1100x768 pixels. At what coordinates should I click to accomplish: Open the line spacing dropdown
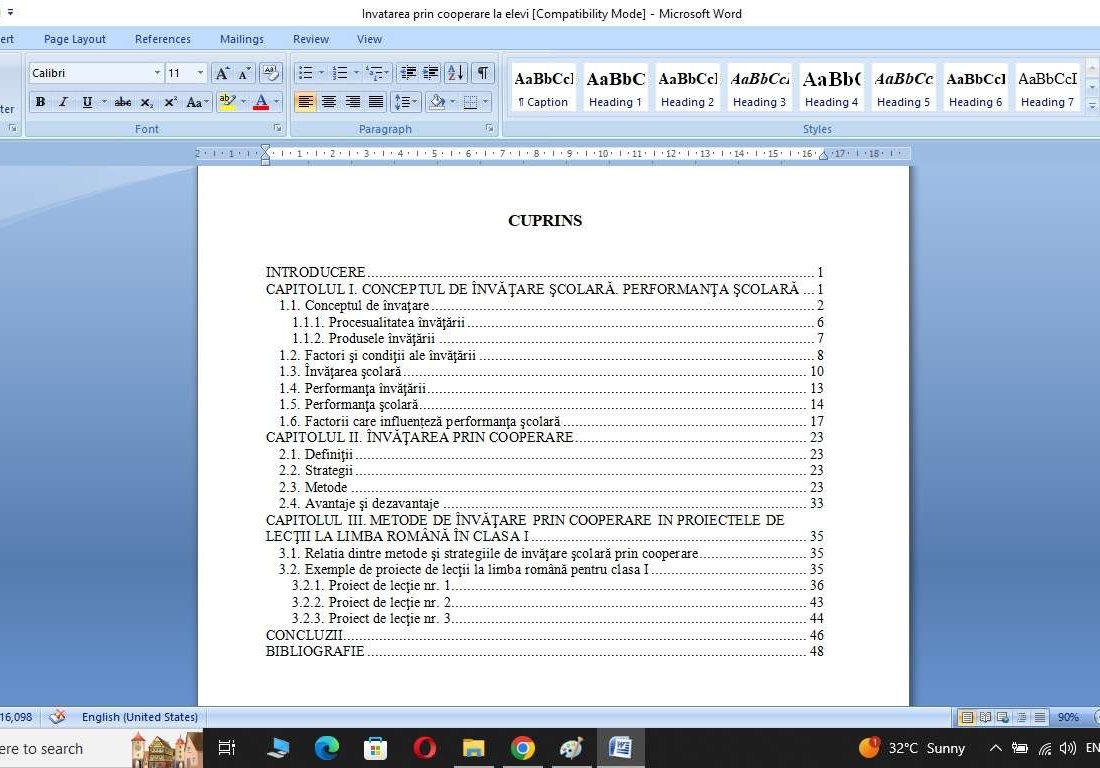tap(405, 102)
